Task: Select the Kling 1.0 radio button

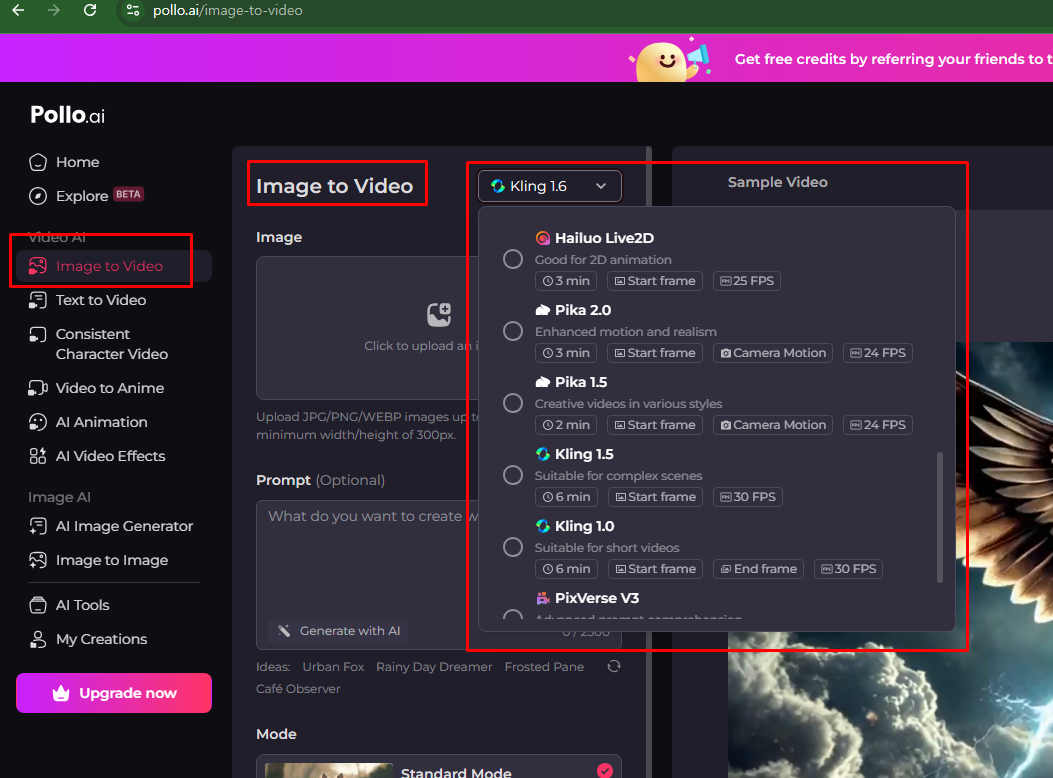Action: click(x=513, y=547)
